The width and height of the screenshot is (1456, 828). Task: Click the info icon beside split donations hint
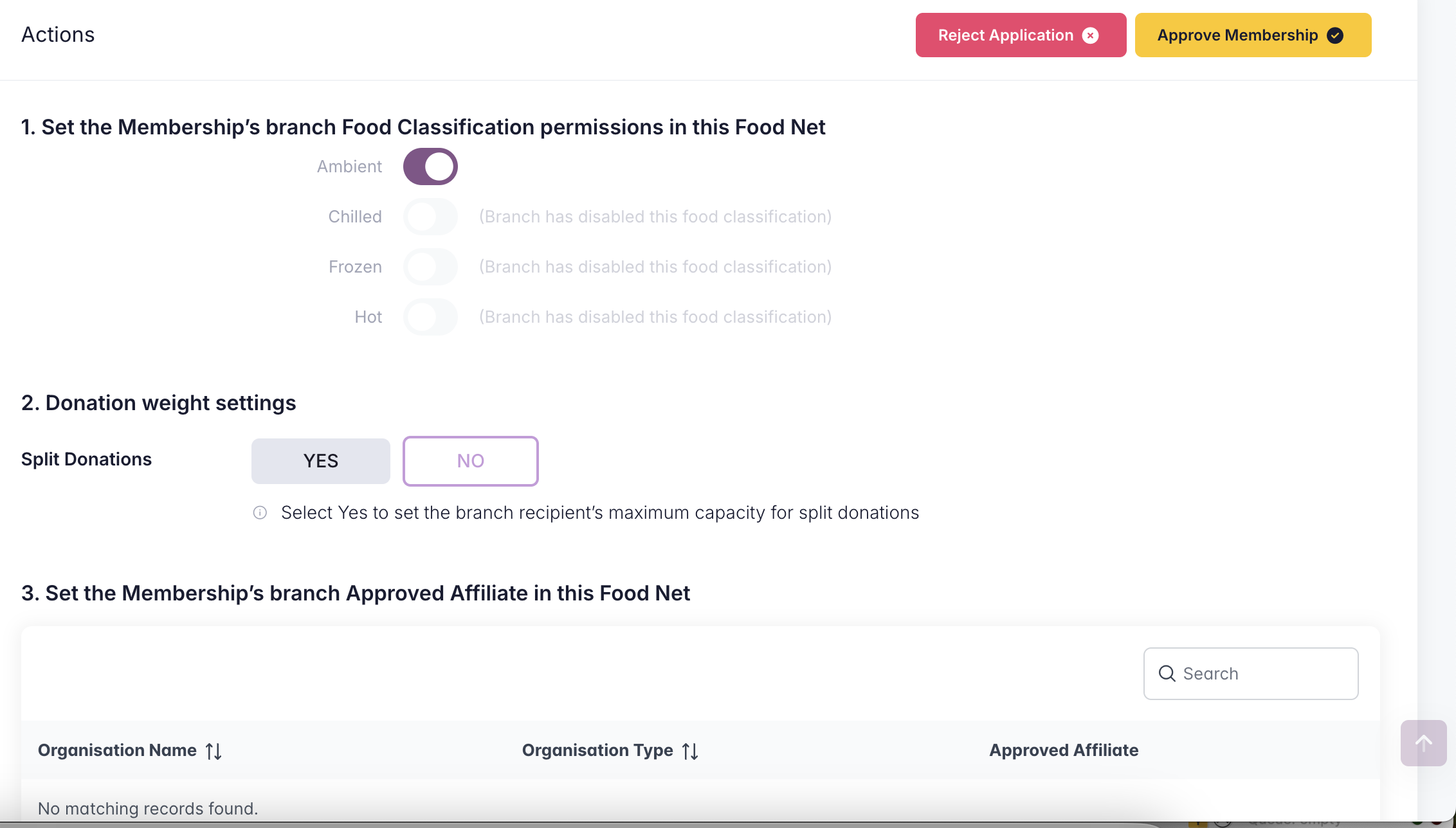coord(260,513)
